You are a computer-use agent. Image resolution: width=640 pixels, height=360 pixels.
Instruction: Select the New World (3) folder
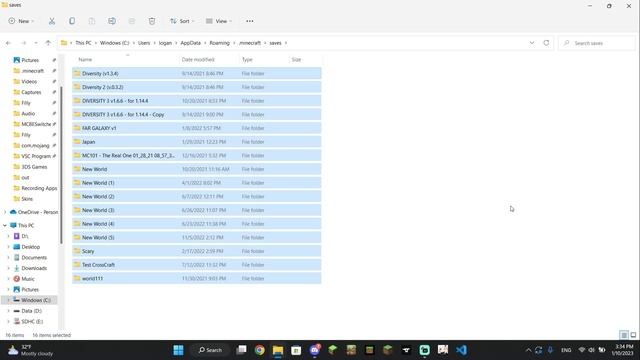tap(197, 210)
